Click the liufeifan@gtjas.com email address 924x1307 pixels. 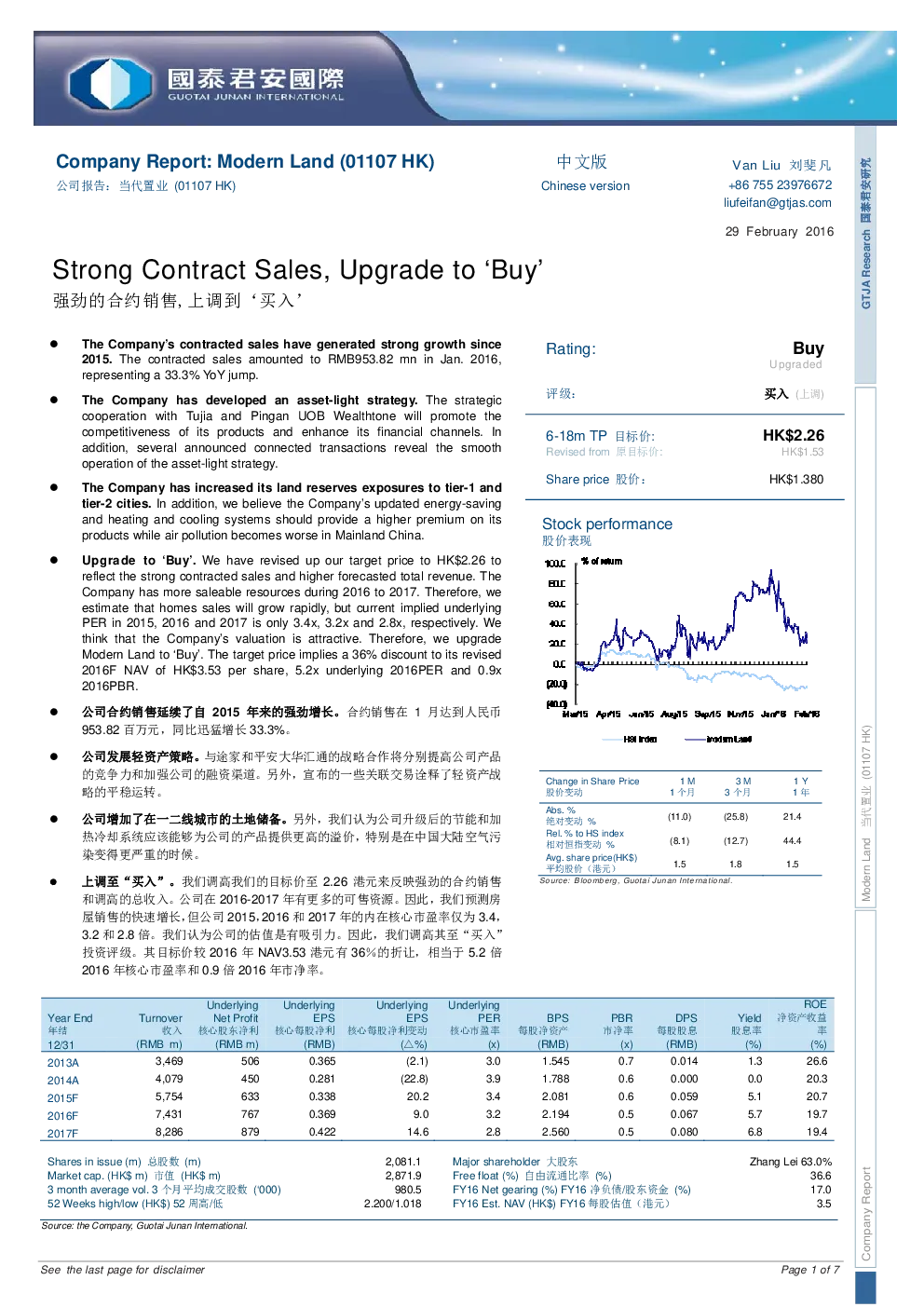pos(778,203)
